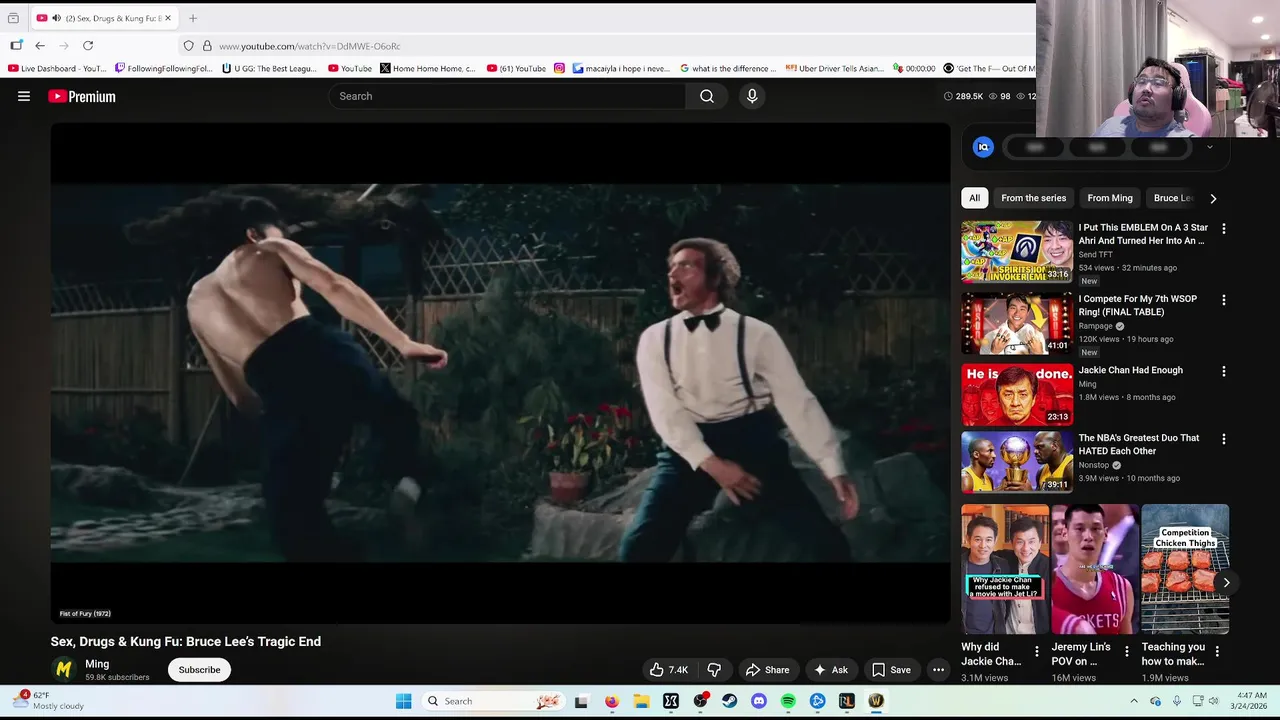1280x720 pixels.
Task: Open the Instagram bookmark icon
Action: [559, 69]
